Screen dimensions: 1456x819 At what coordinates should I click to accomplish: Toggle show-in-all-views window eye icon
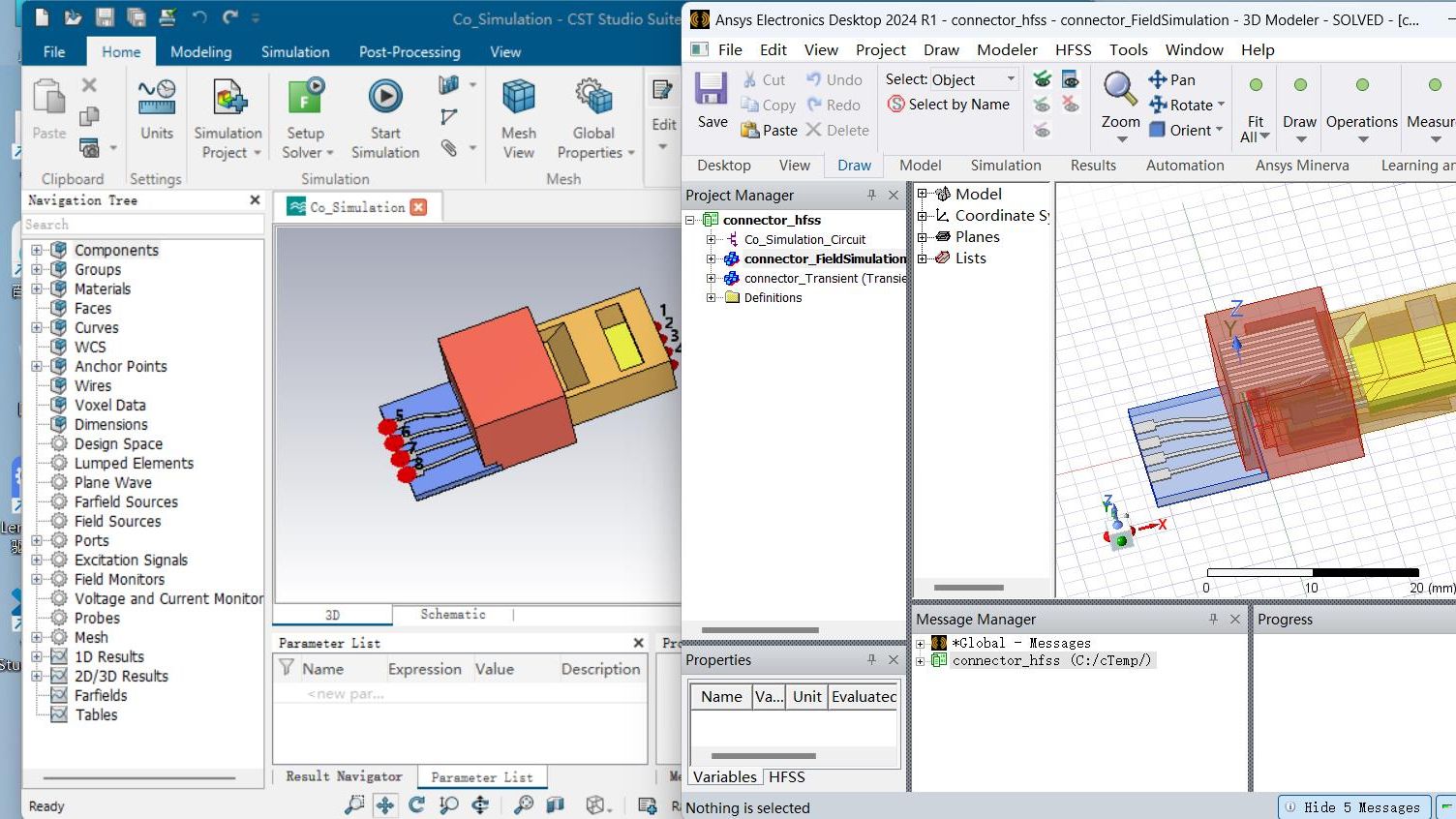[x=1071, y=79]
